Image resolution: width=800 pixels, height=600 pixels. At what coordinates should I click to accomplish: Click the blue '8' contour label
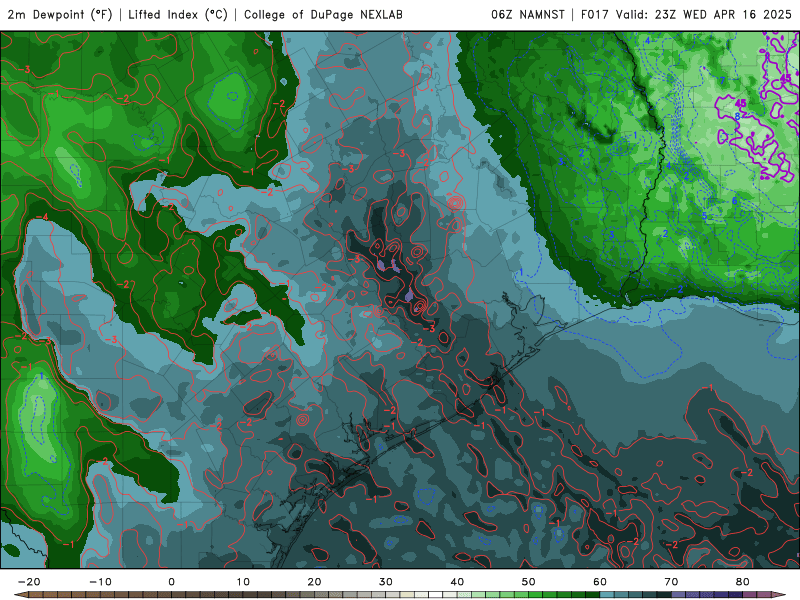tap(737, 117)
